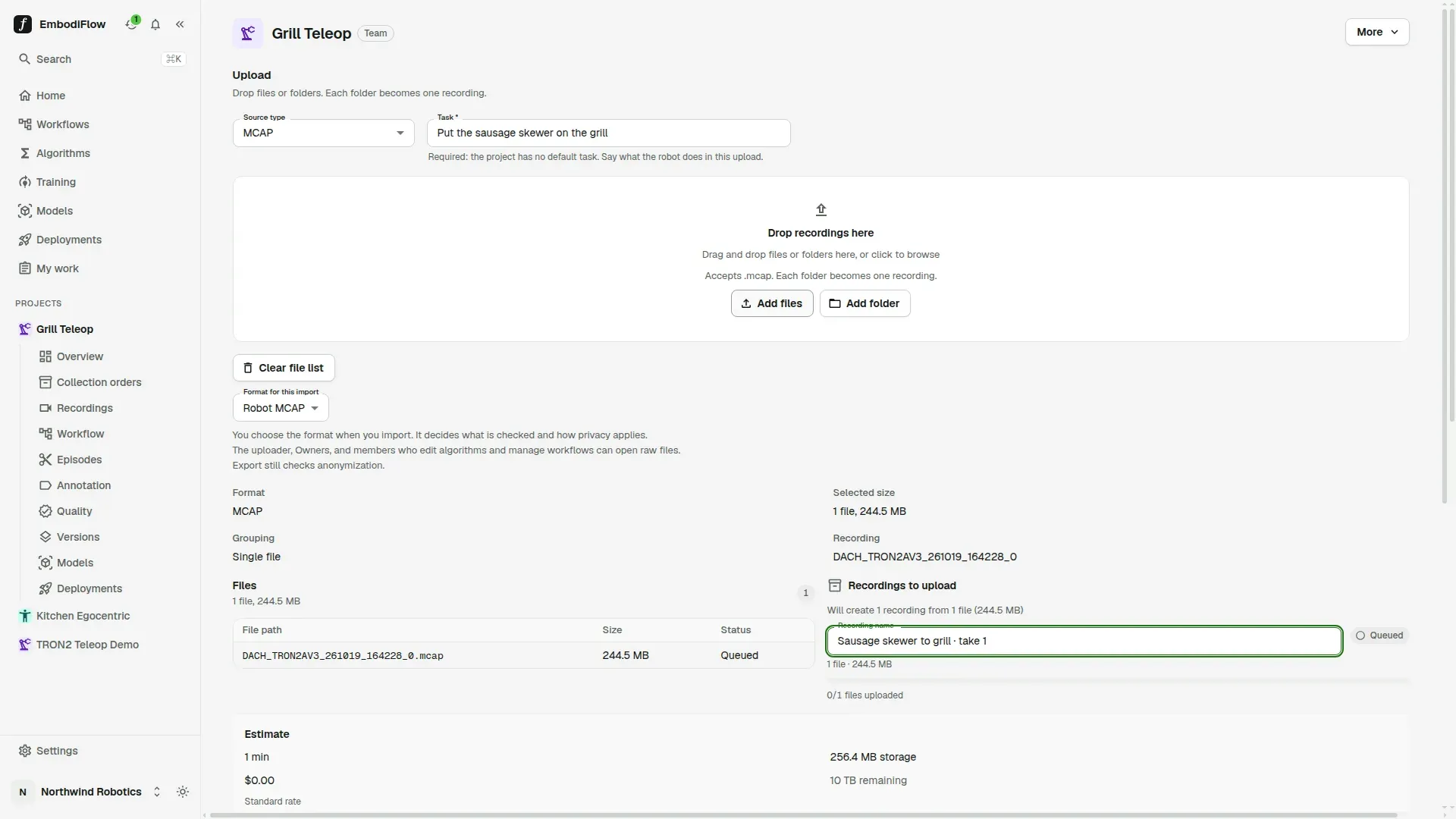This screenshot has width=1456, height=819.
Task: Collapse the sidebar with double chevron
Action: pyautogui.click(x=180, y=24)
